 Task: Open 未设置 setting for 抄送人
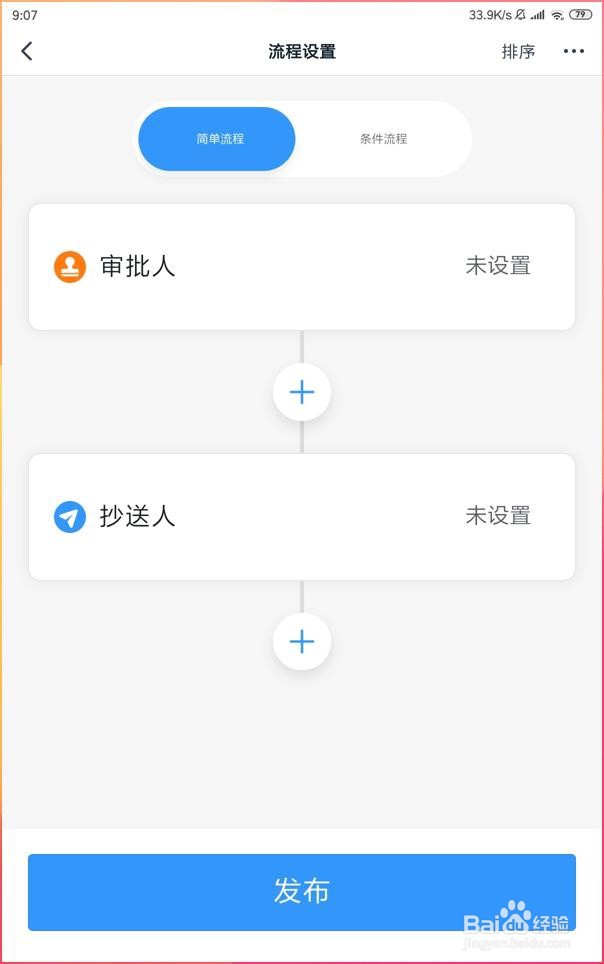pos(498,516)
